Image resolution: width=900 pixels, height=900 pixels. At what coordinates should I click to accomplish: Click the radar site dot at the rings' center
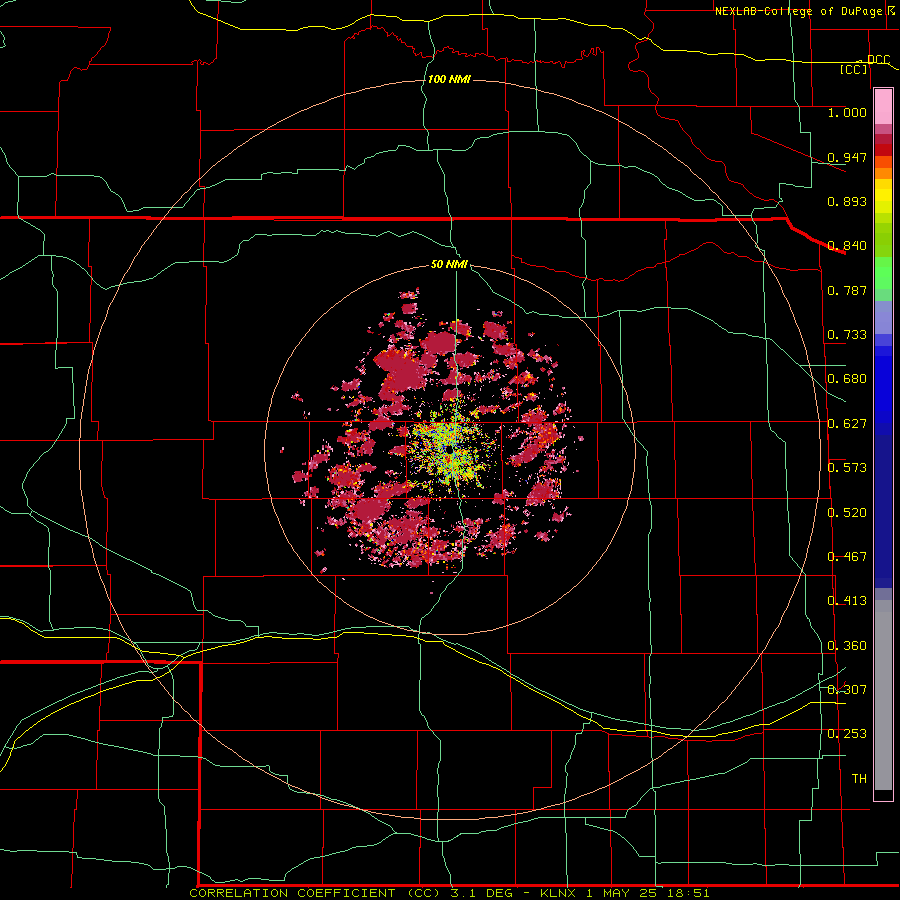tap(449, 451)
